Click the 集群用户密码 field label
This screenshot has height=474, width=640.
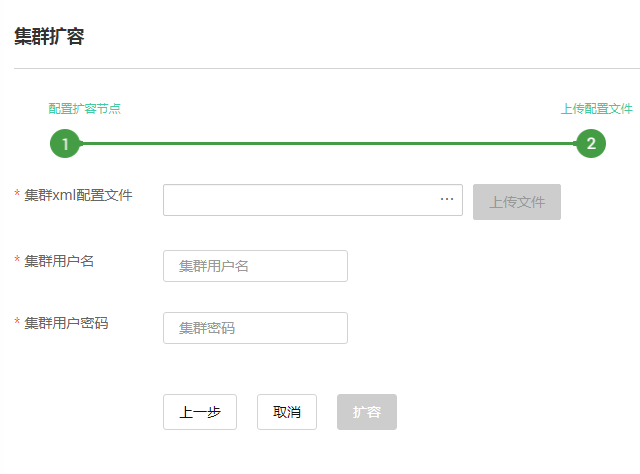click(x=66, y=323)
